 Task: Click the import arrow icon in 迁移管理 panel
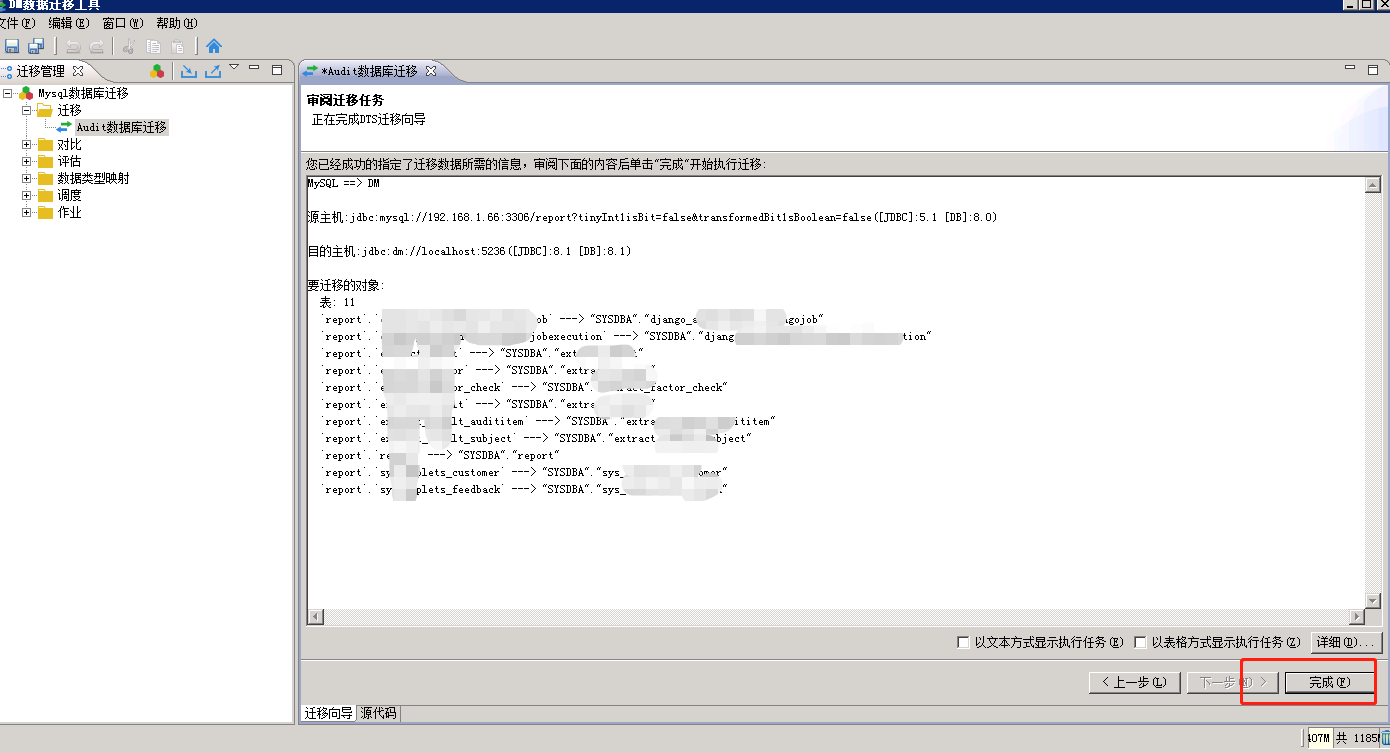(x=188, y=71)
